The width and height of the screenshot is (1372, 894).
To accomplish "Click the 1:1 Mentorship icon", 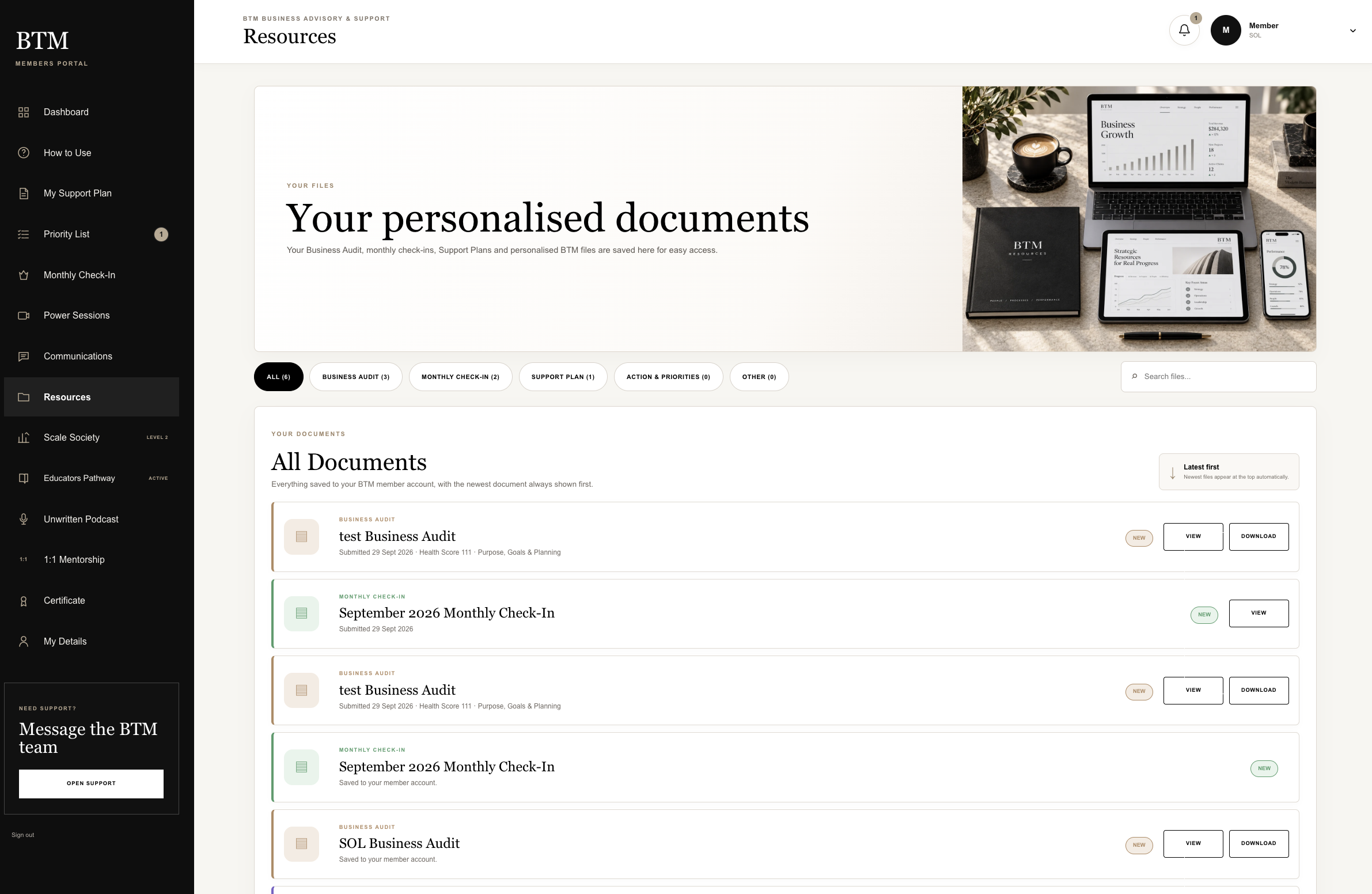I will coord(24,560).
